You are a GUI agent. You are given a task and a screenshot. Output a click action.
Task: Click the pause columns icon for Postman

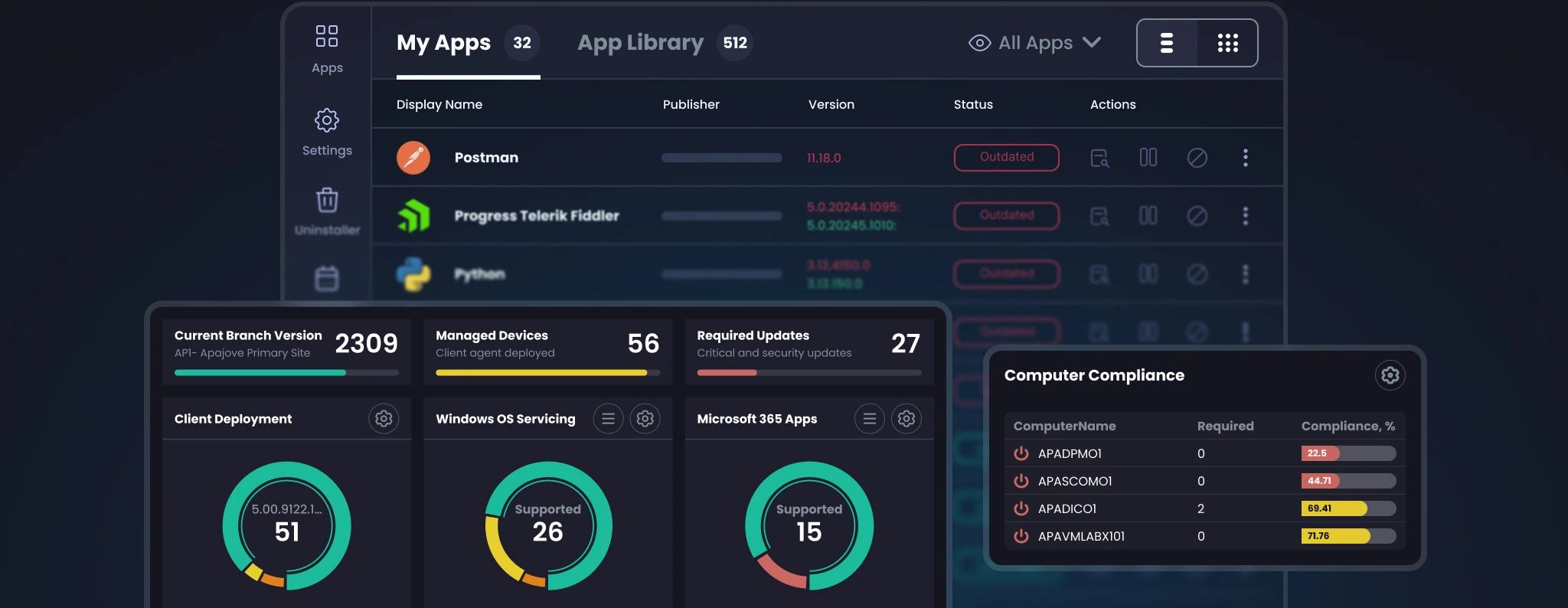pos(1148,158)
